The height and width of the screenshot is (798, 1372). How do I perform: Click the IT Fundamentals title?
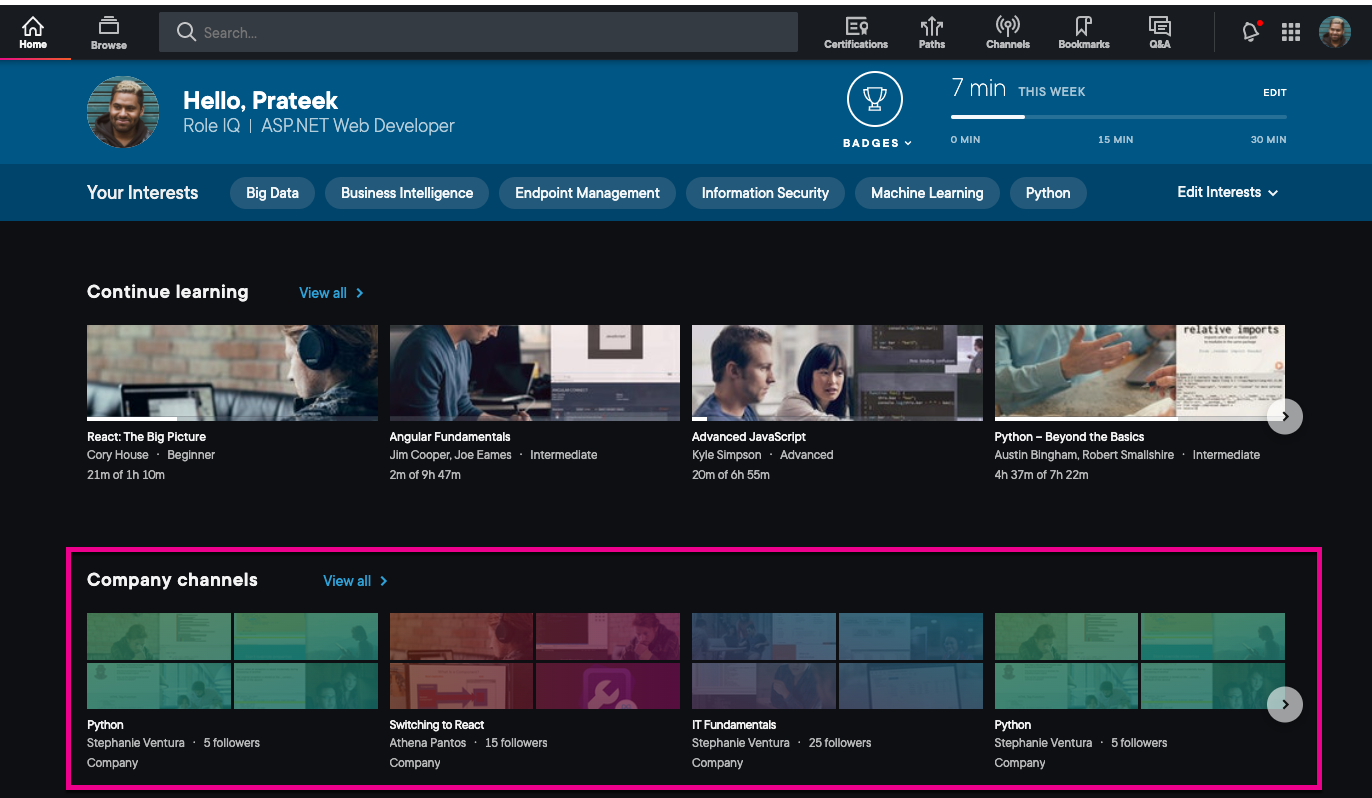734,725
